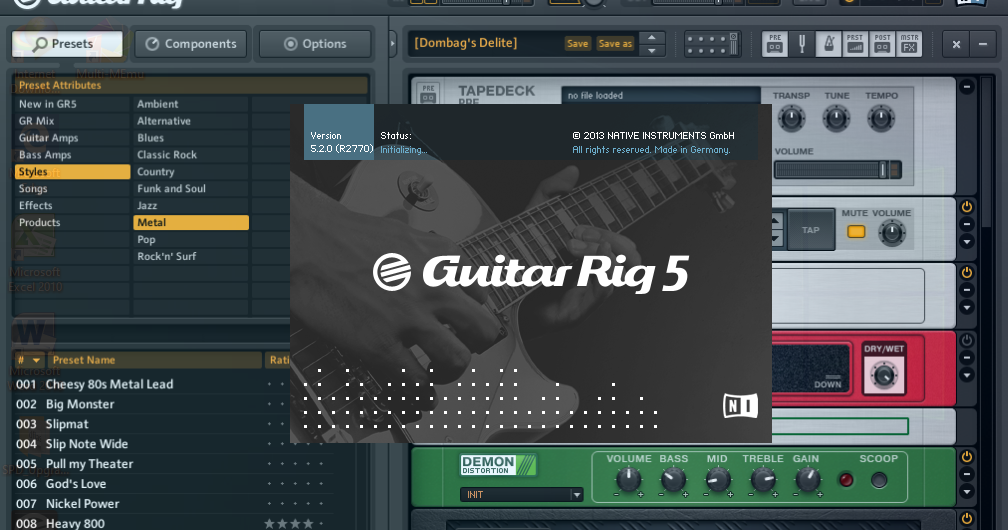
Task: Show the MSTR FX master effects section
Action: [x=909, y=44]
